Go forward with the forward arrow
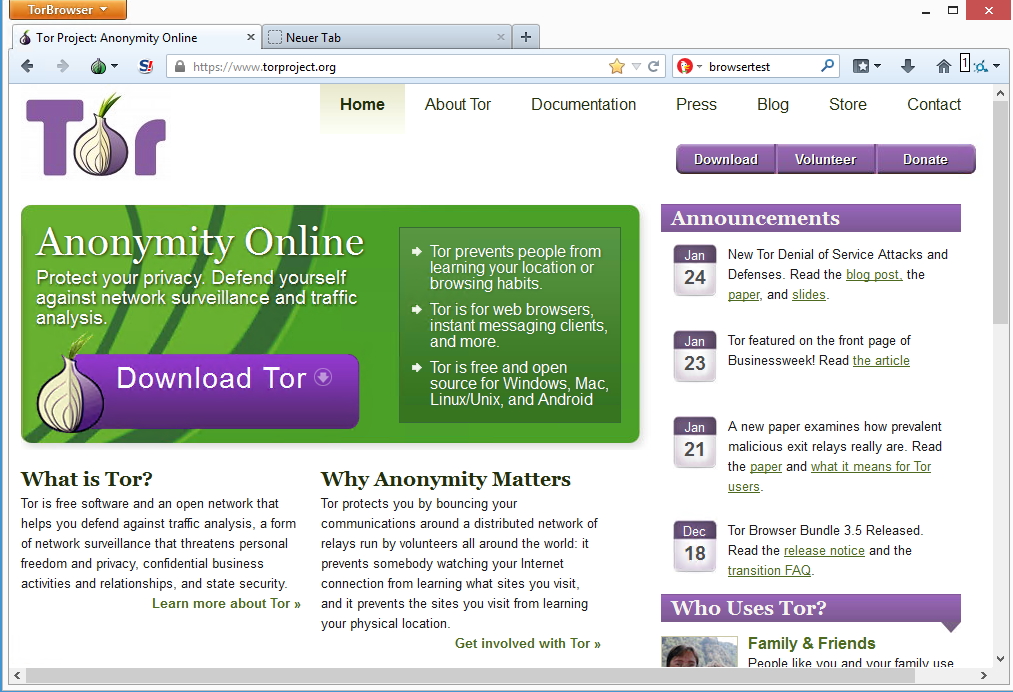Screen dimensions: 1013x692 coord(62,66)
